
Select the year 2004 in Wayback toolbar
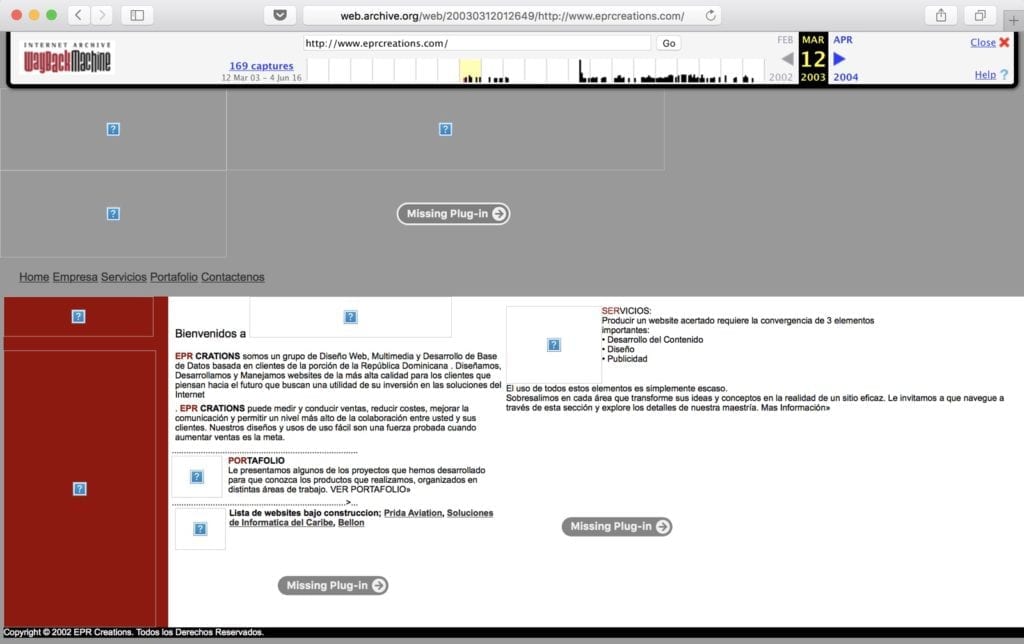846,77
